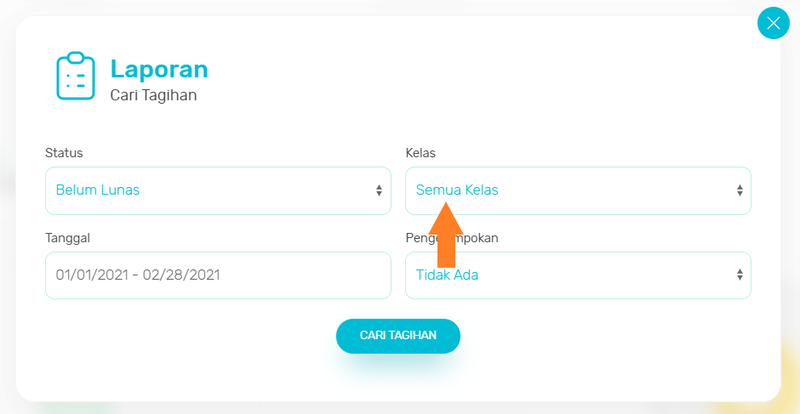Image resolution: width=800 pixels, height=414 pixels.
Task: Click the orange arrow annotation
Action: coord(446,234)
